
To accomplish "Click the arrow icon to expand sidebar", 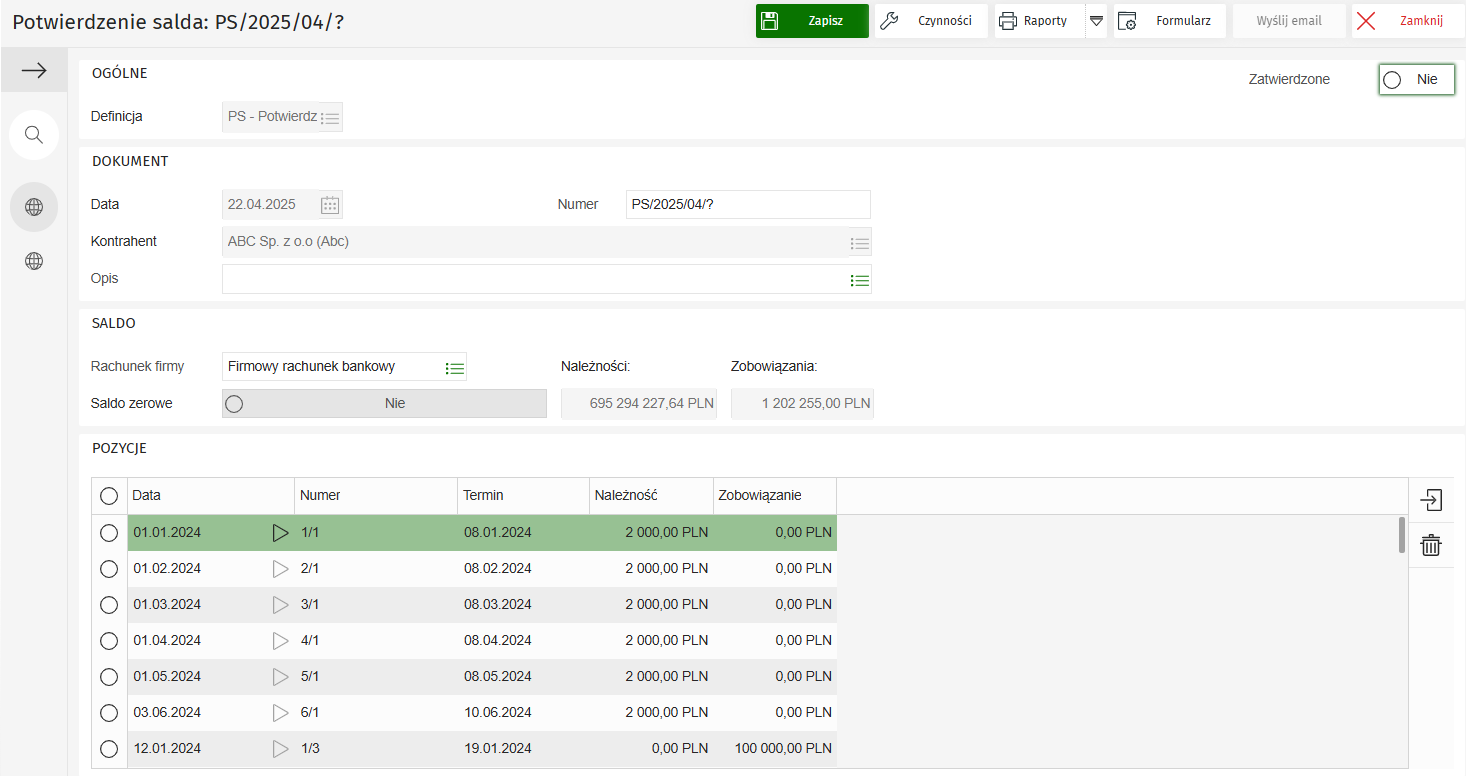I will click(34, 70).
